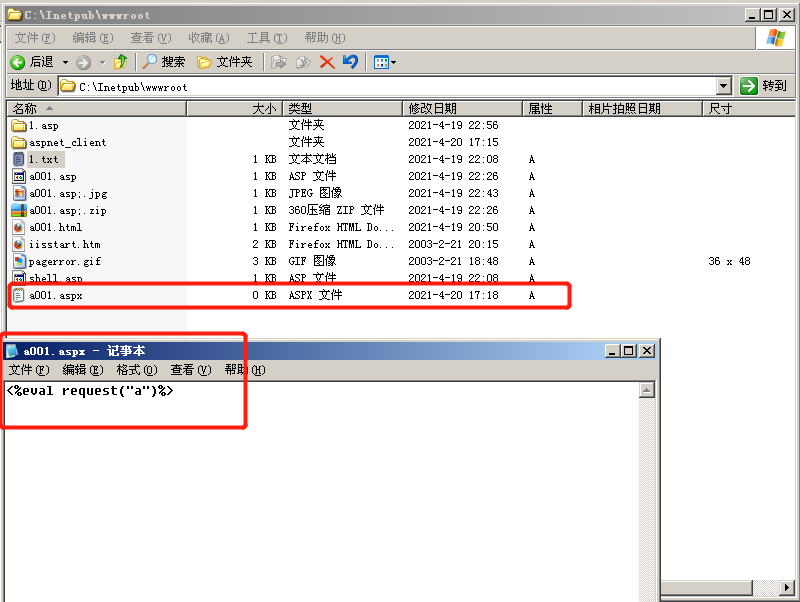Toggle the Folders pane button
The image size is (800, 602).
pos(225,62)
